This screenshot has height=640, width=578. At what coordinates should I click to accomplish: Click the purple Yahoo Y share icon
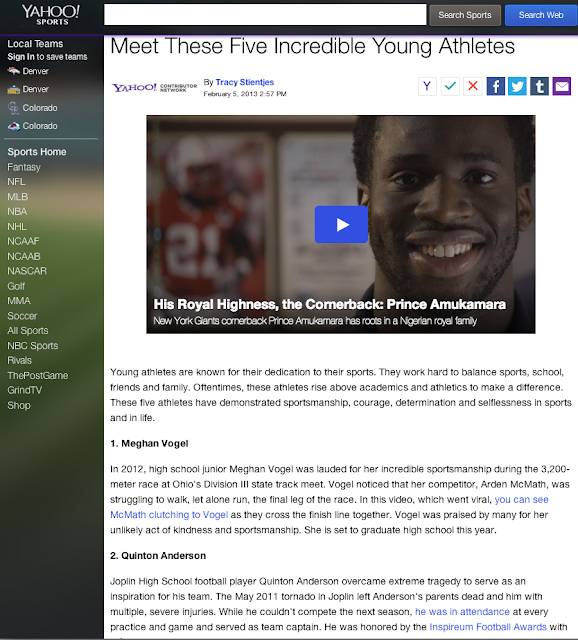pos(427,86)
